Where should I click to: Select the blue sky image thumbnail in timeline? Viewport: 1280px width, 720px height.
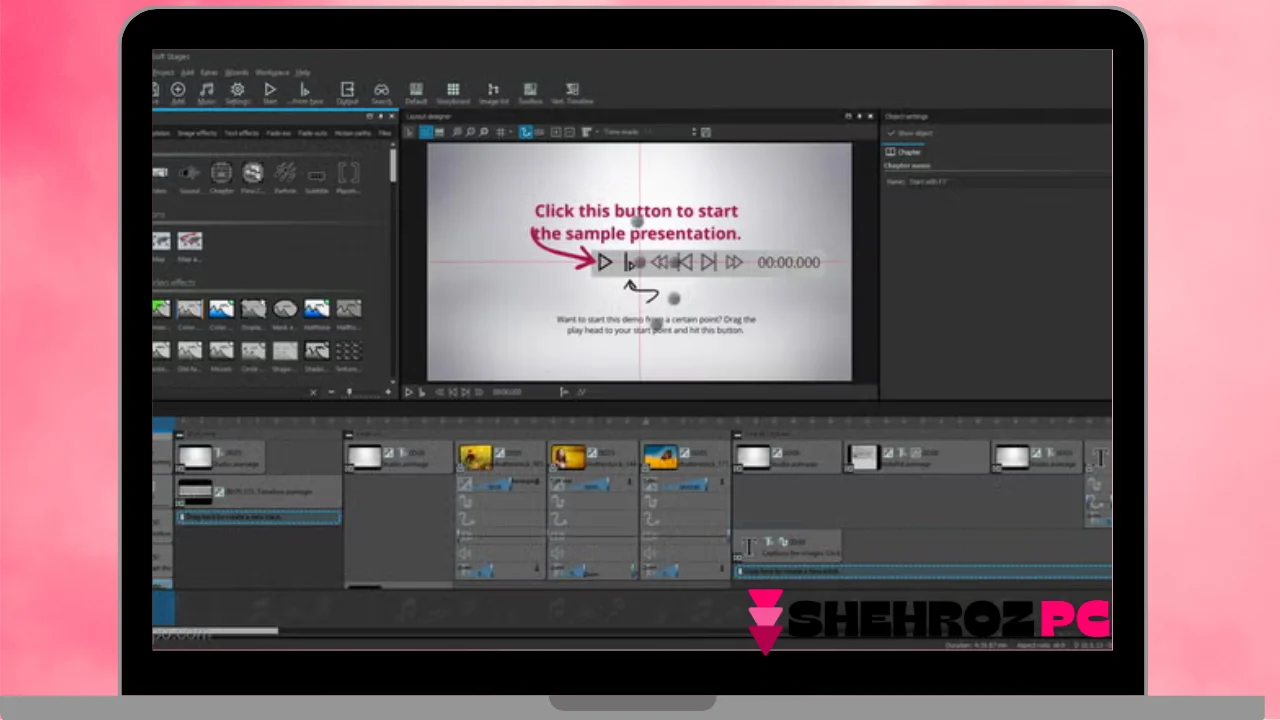pos(660,457)
